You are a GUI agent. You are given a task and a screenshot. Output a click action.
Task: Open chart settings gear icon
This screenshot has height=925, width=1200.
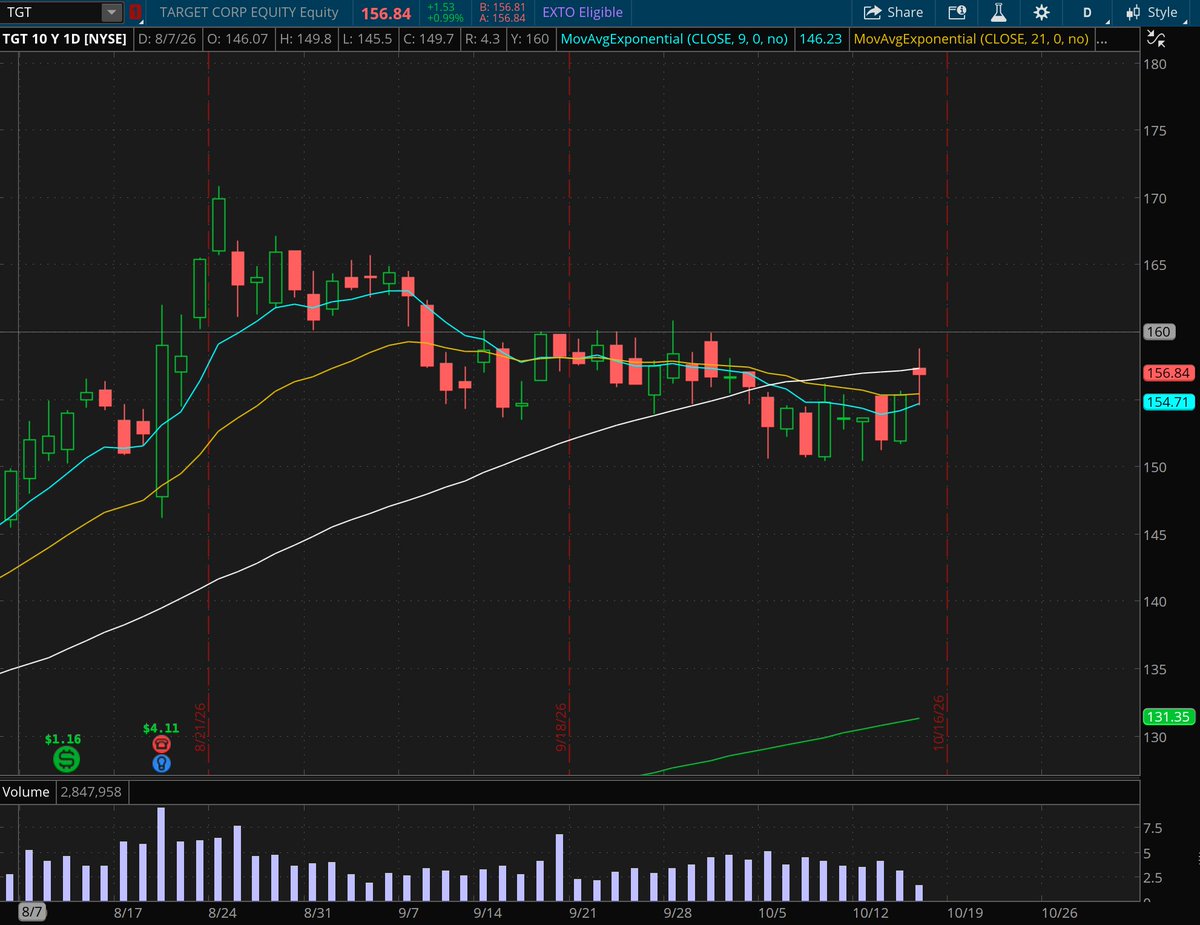click(1041, 13)
